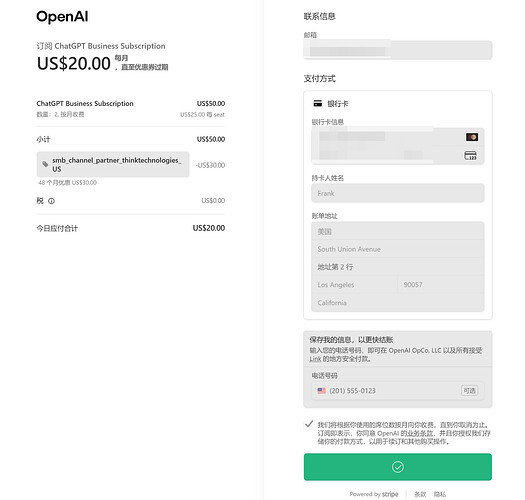Click the CVC card icon
Image resolution: width=525 pixels, height=500 pixels.
tap(470, 155)
